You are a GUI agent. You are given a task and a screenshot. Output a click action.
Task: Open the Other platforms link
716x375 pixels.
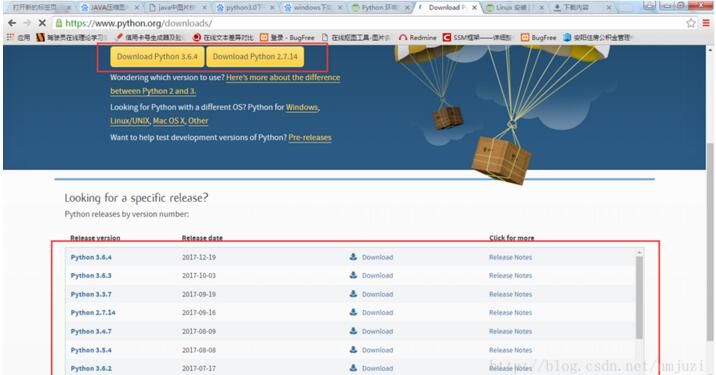[198, 121]
